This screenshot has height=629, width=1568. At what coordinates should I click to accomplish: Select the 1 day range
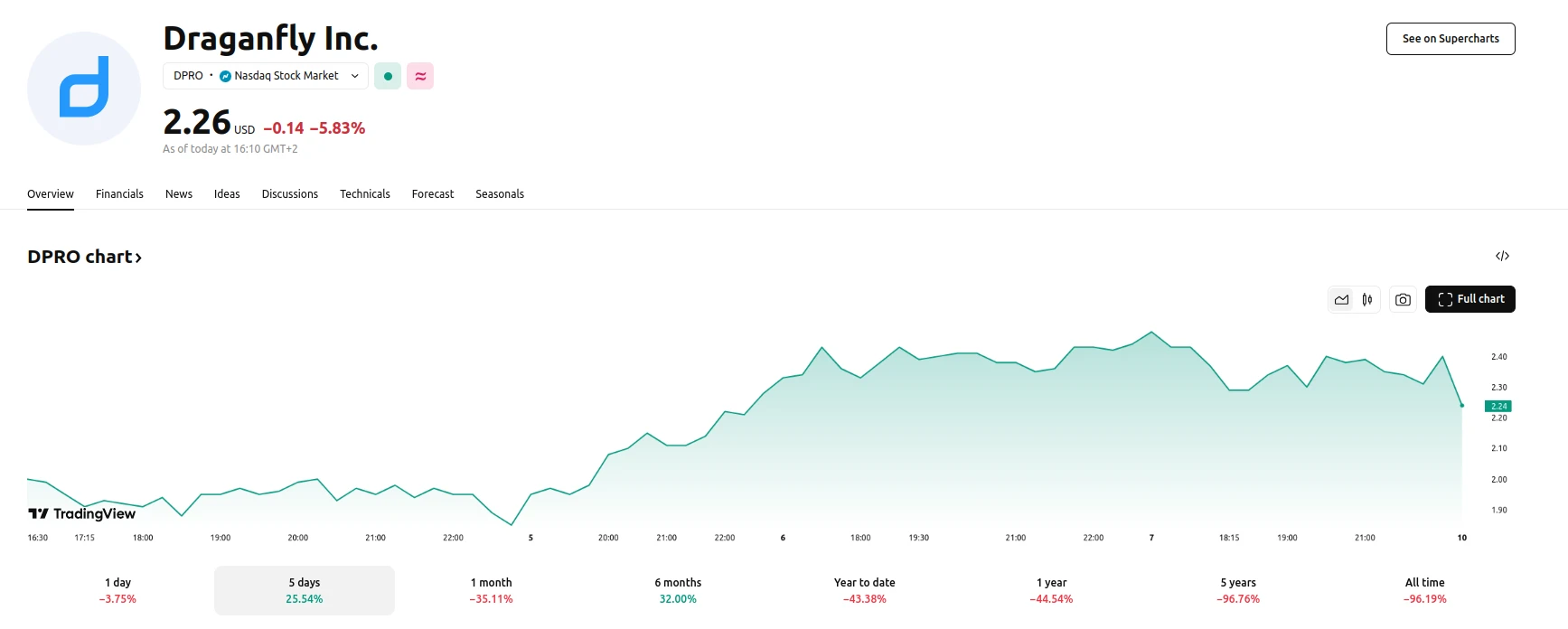tap(117, 590)
